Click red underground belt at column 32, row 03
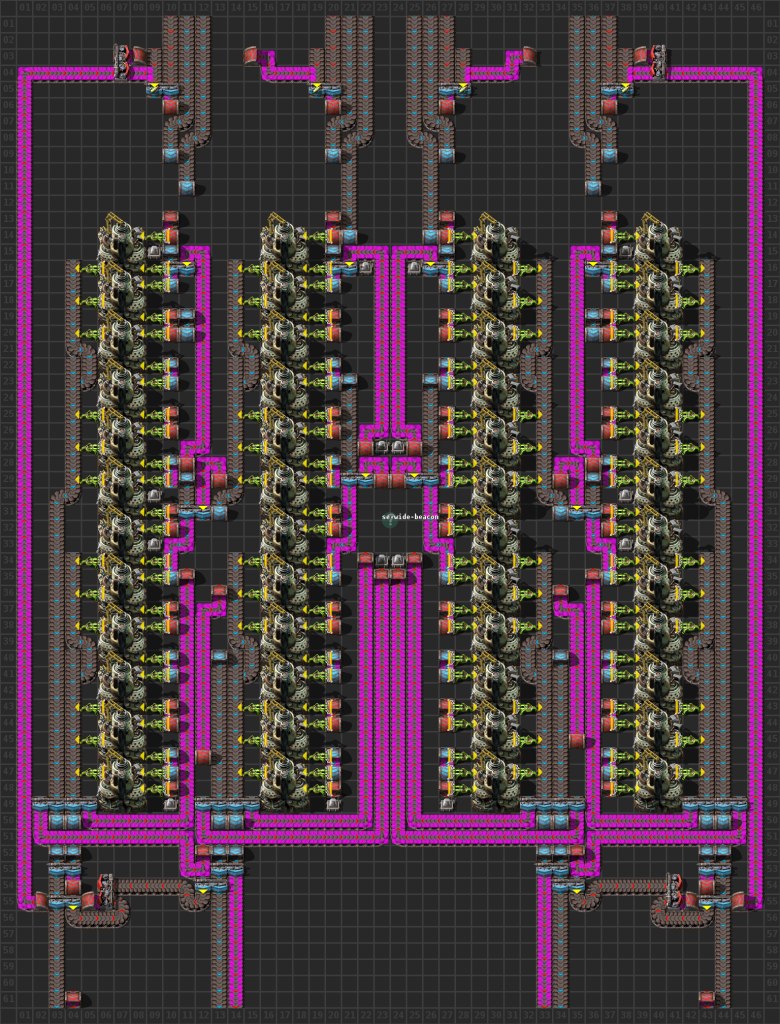Viewport: 780px width, 1024px height. (528, 56)
